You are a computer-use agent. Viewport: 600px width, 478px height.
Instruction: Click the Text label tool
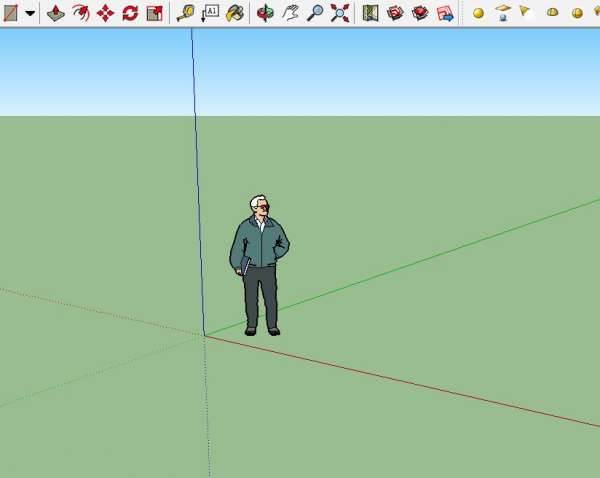pyautogui.click(x=210, y=13)
